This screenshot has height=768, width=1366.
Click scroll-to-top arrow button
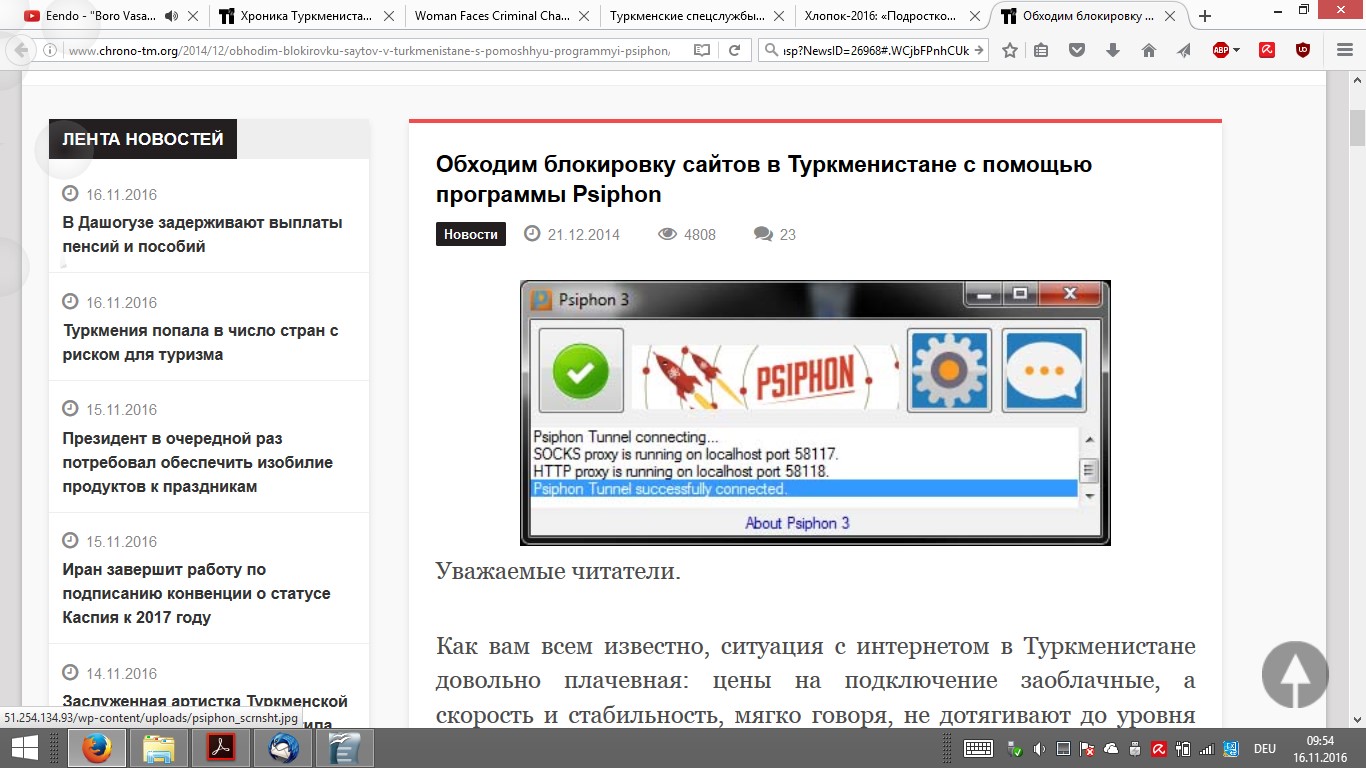tap(1295, 674)
